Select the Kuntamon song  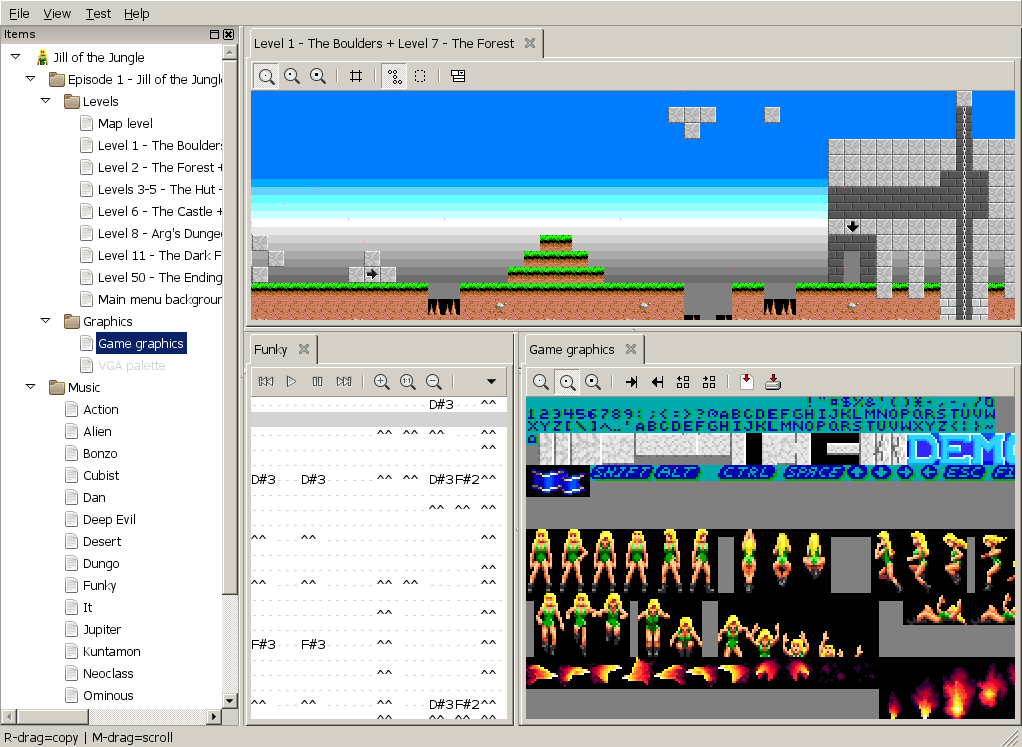tap(111, 651)
